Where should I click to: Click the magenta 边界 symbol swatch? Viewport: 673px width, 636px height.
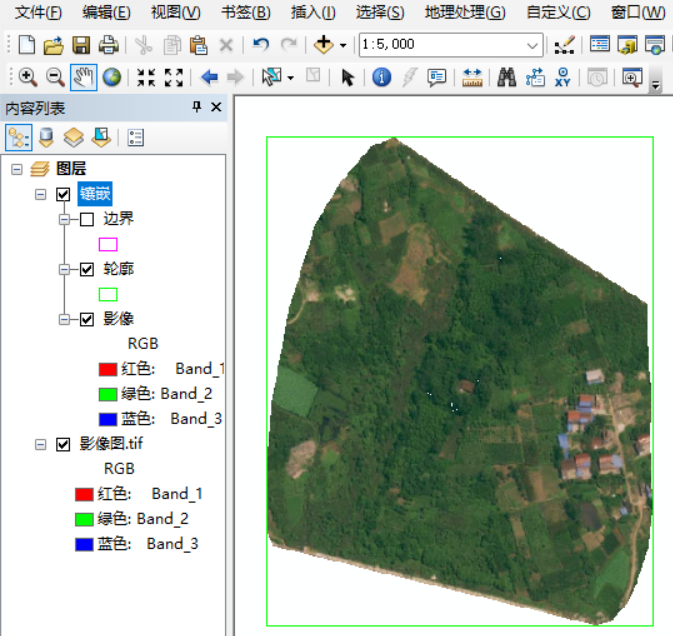point(107,244)
